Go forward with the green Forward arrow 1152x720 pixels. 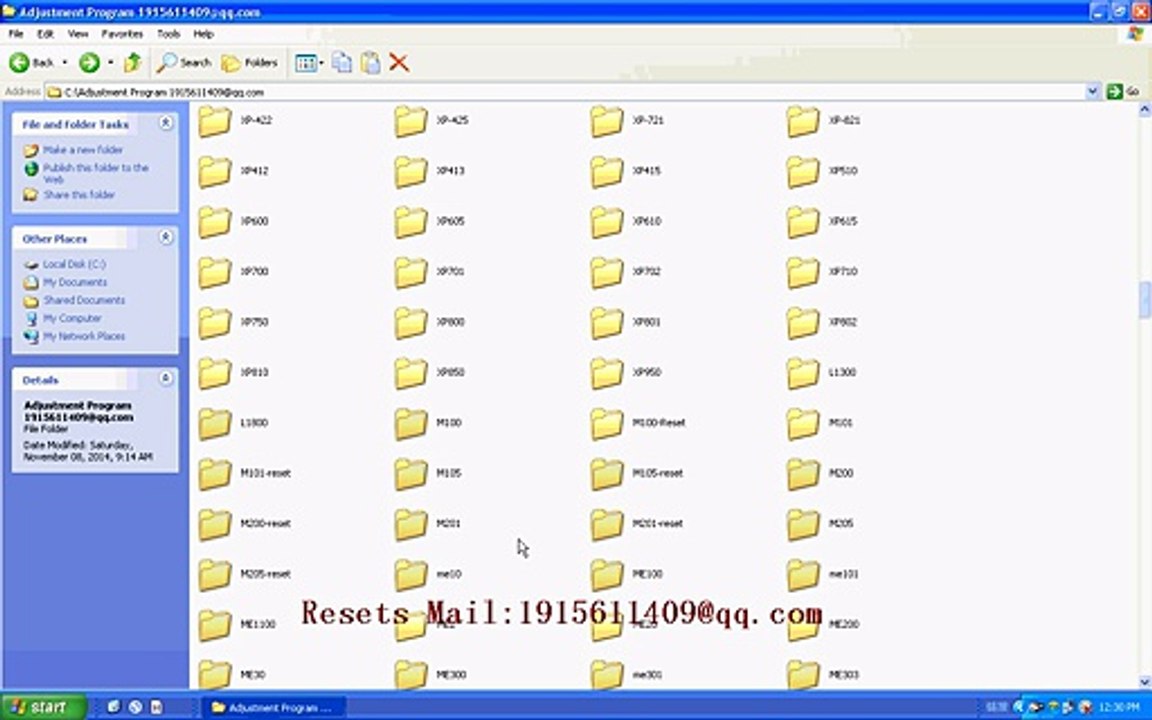click(x=89, y=63)
